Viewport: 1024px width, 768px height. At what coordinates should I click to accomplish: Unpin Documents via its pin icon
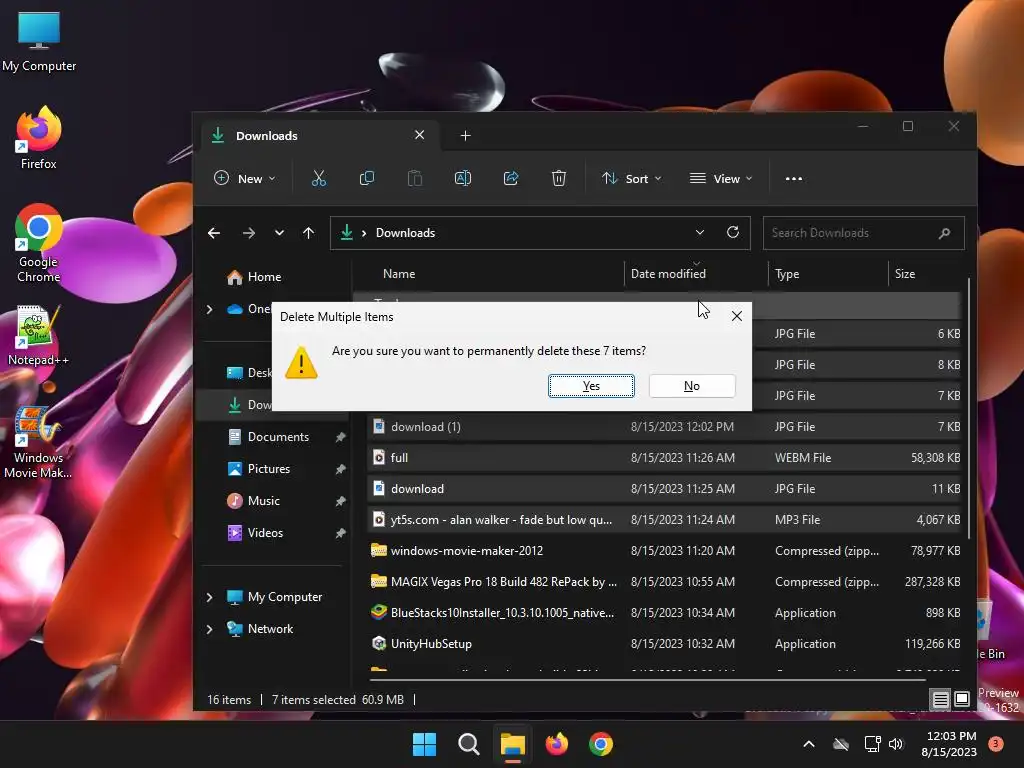340,437
